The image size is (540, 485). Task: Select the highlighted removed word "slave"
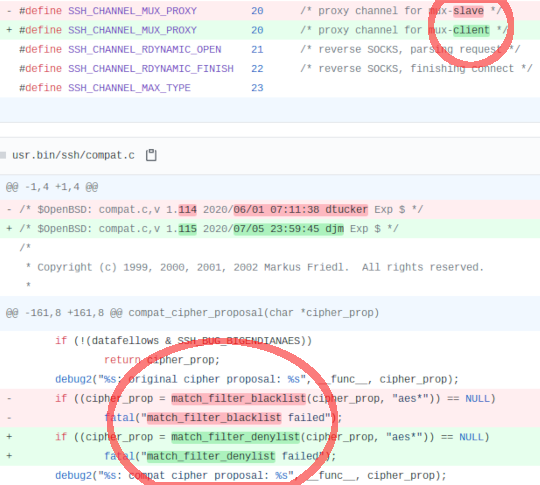tap(468, 11)
